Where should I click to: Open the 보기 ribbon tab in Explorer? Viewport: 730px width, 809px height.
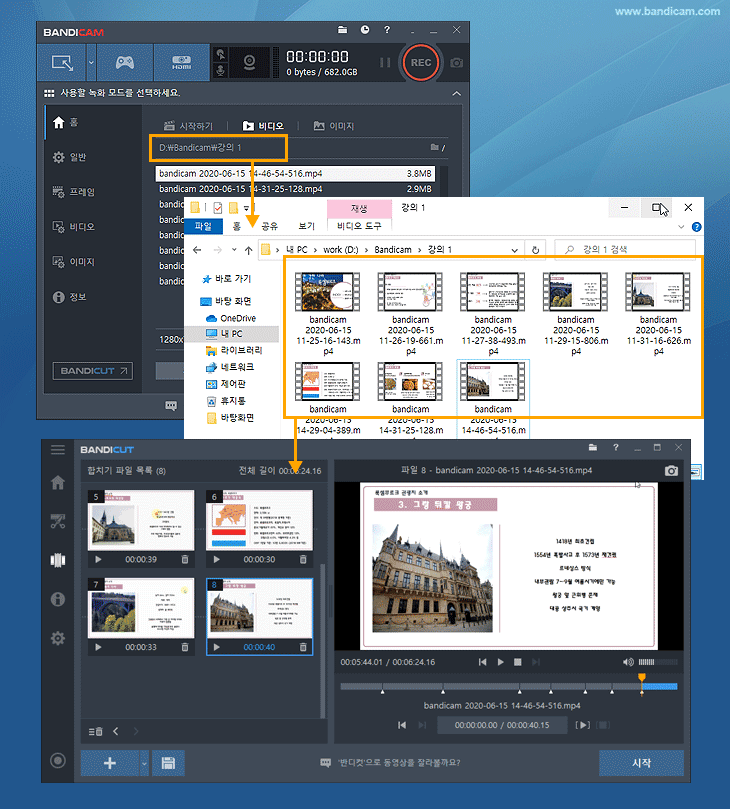click(x=306, y=226)
